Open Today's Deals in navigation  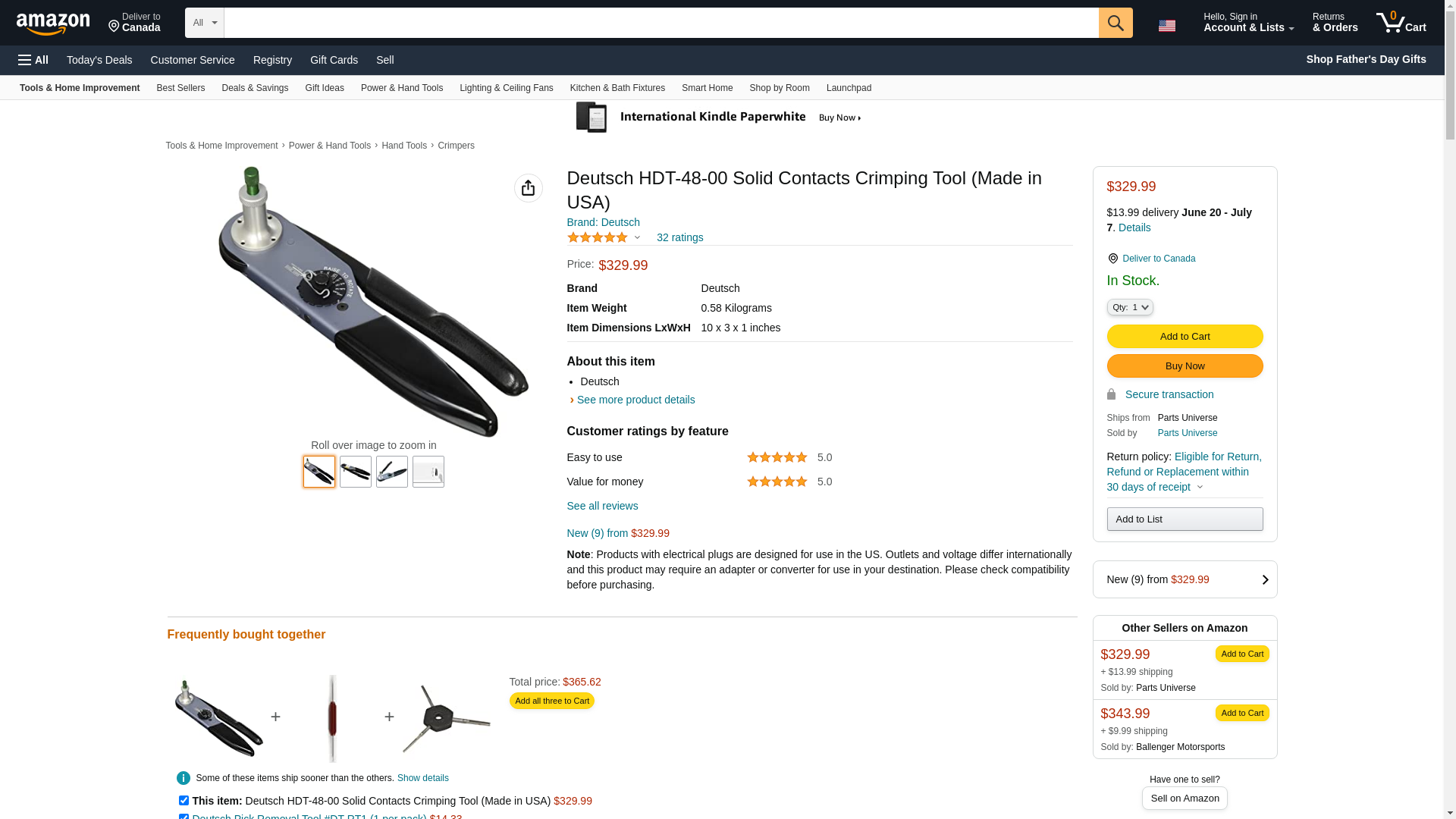click(99, 60)
